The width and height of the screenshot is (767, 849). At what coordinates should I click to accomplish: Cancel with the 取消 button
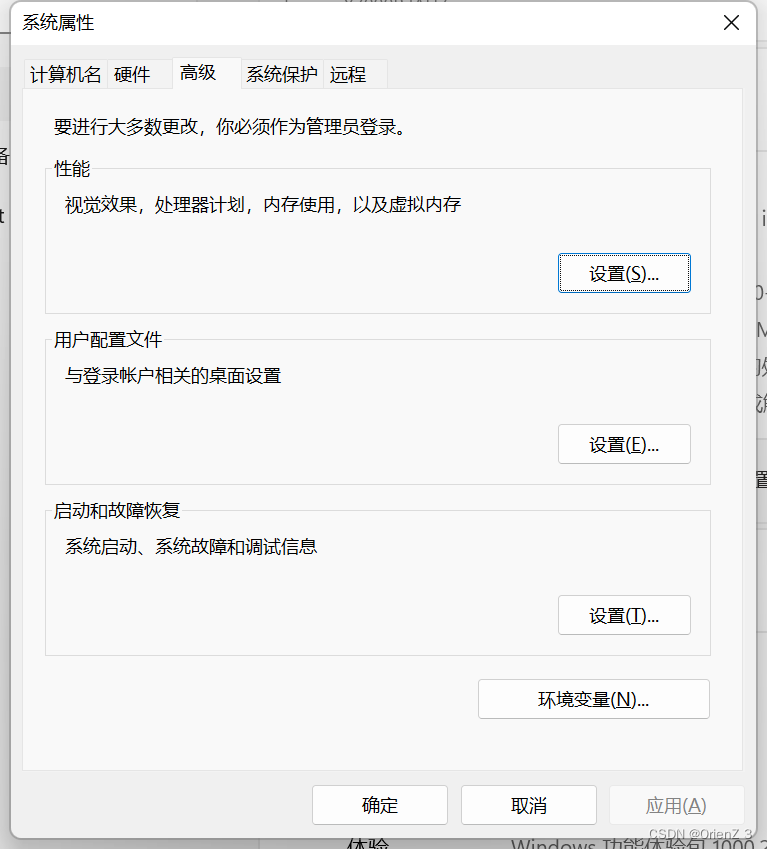[529, 805]
